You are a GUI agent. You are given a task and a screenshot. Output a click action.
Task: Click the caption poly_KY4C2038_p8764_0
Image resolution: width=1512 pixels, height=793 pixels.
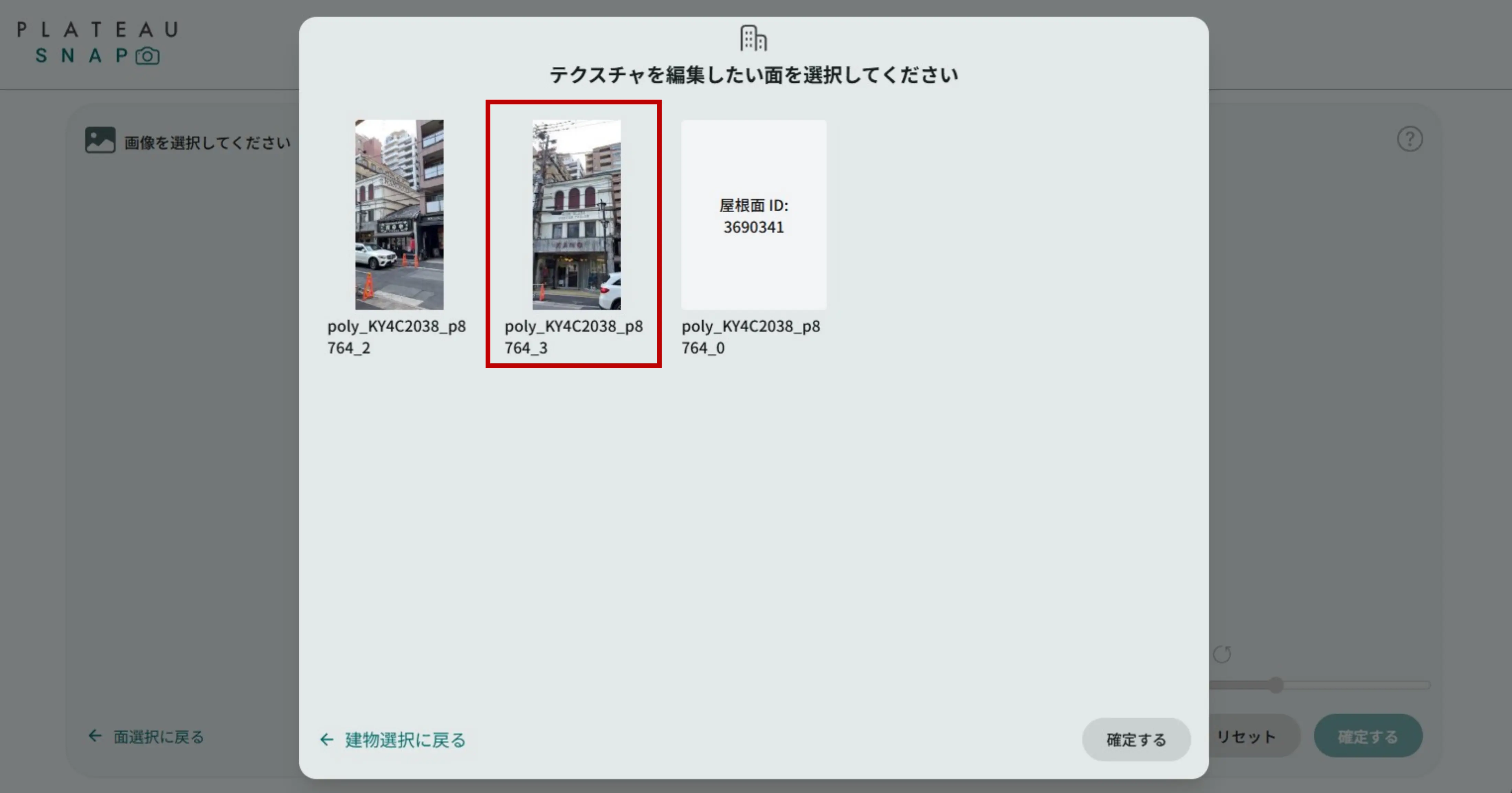(x=751, y=337)
